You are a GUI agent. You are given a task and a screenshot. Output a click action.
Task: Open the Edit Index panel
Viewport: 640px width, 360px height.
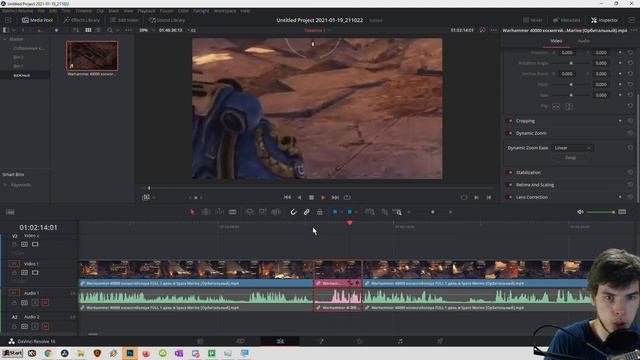[124, 20]
